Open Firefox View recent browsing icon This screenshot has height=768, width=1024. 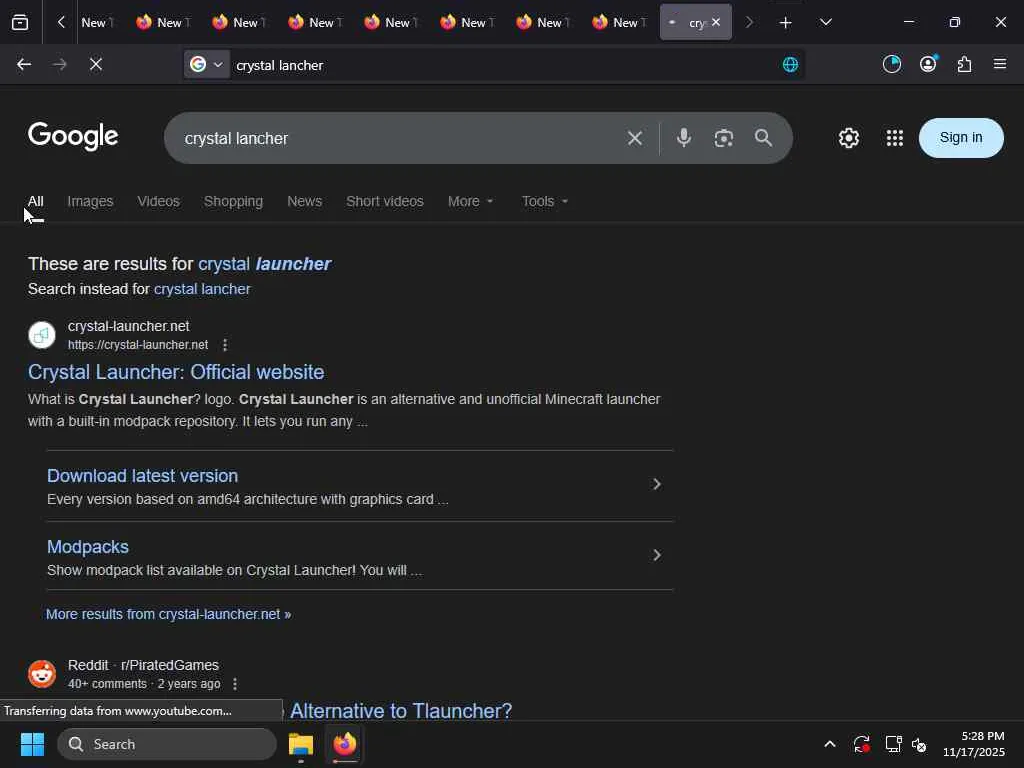coord(20,22)
